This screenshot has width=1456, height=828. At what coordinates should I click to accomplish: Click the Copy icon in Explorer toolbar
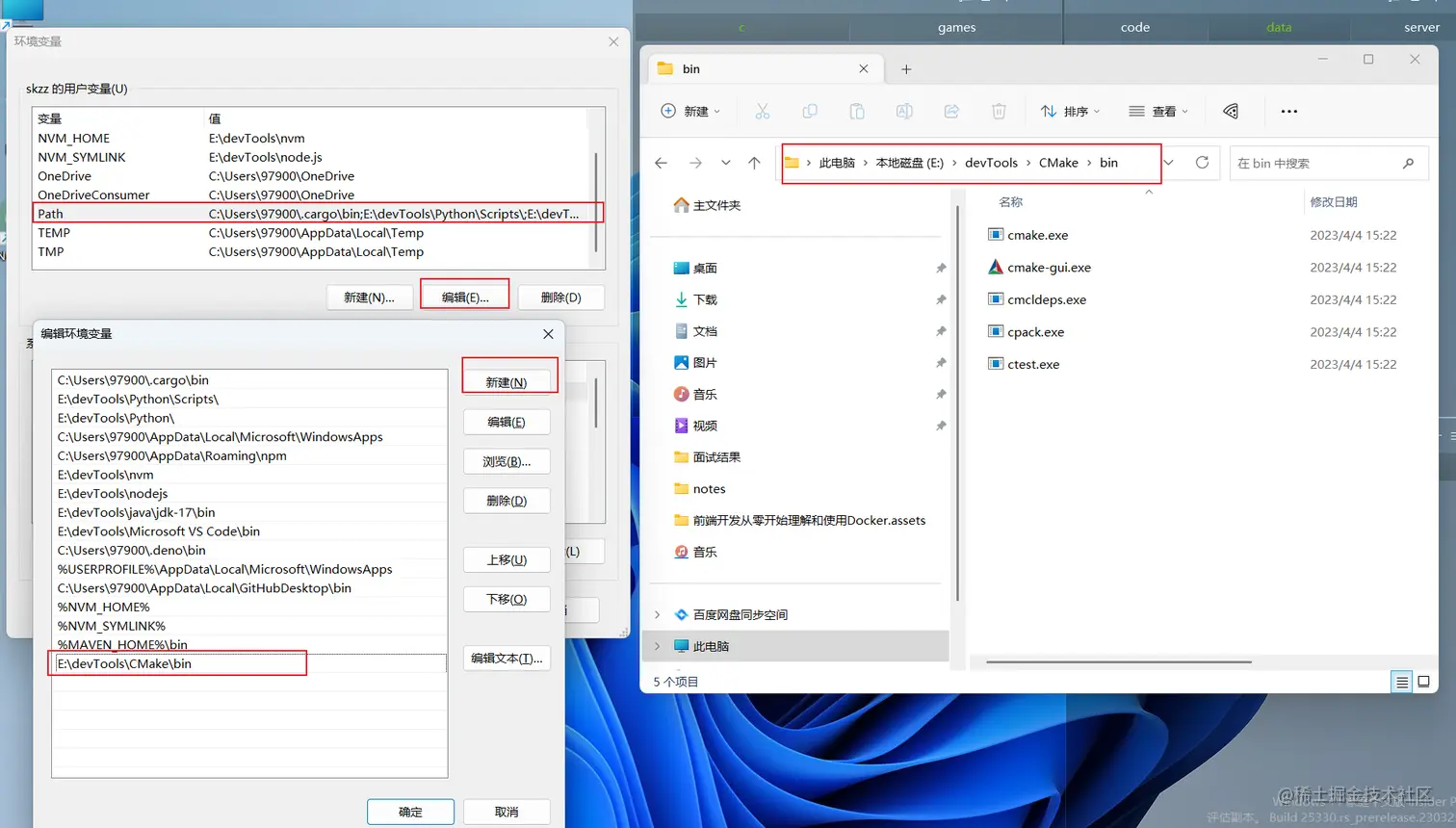point(810,112)
